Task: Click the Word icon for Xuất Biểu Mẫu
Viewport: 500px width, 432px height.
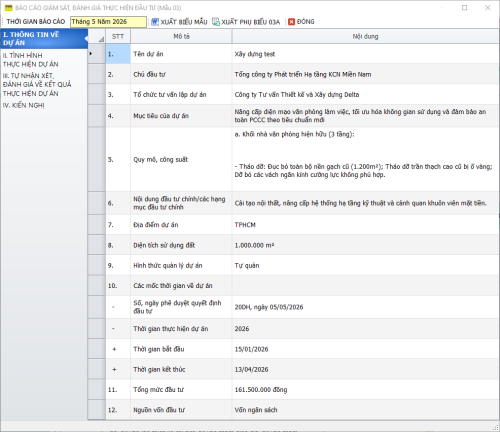Action: pos(155,22)
